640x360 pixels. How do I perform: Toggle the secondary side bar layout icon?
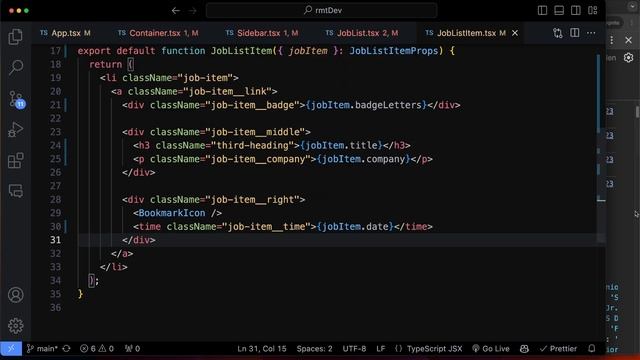(x=576, y=10)
